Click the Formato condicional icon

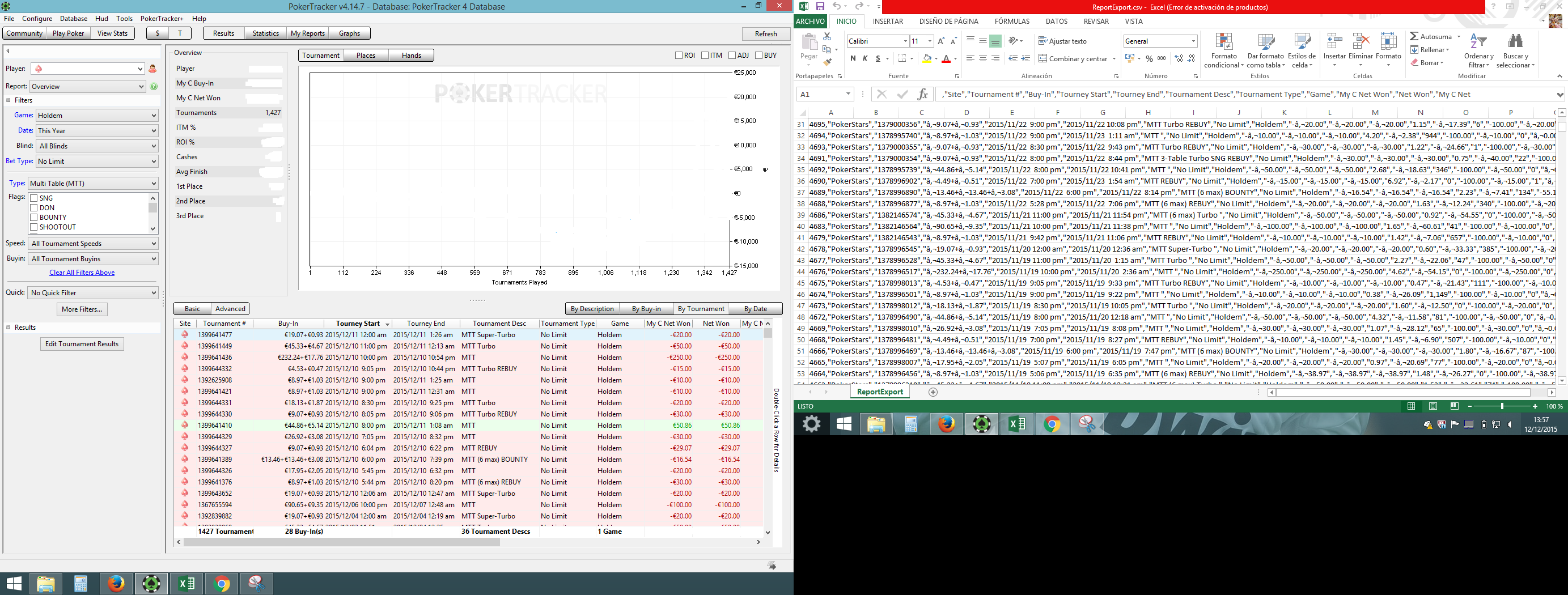[x=1223, y=42]
